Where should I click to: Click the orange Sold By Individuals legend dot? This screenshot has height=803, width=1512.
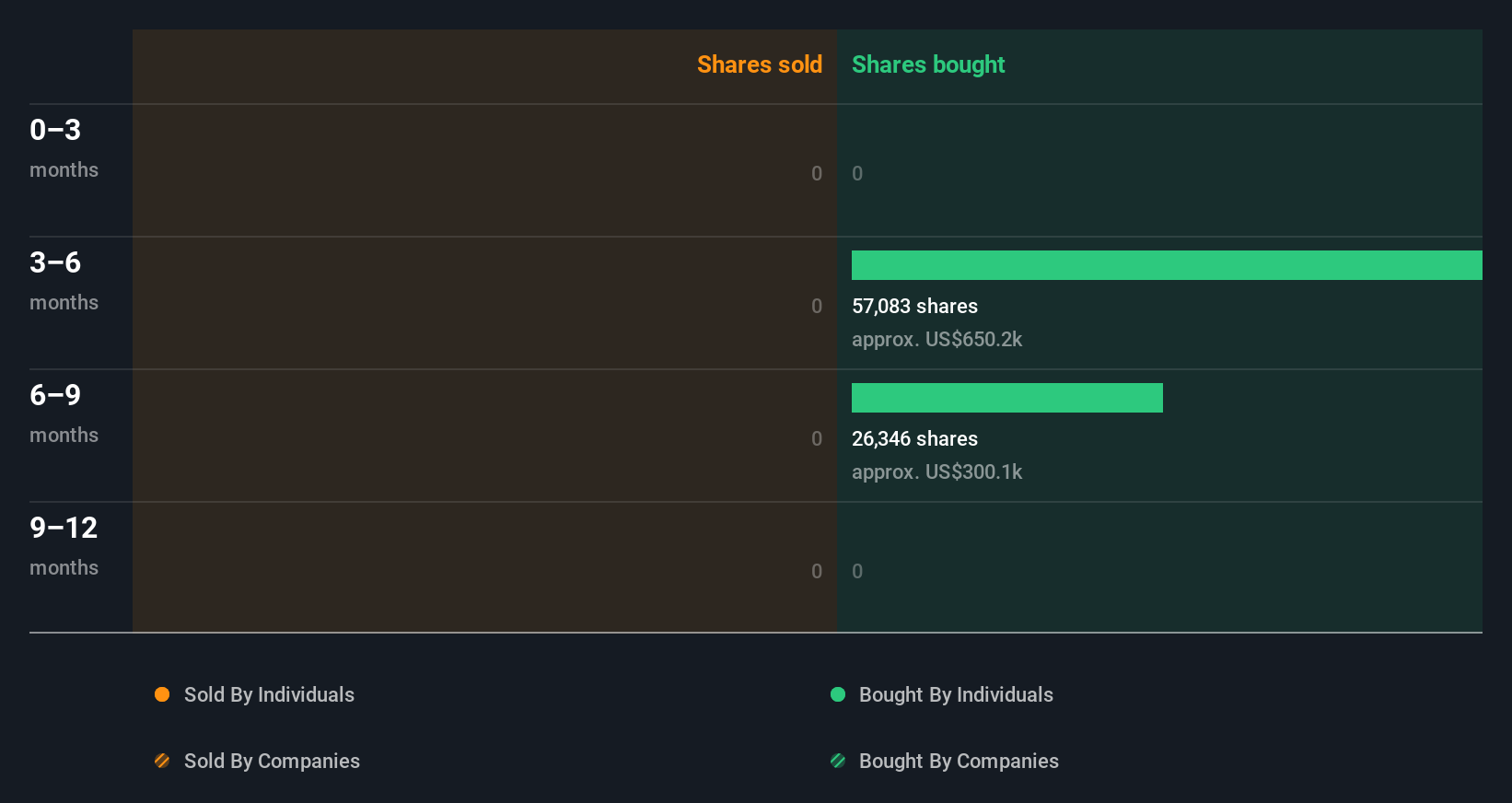162,694
